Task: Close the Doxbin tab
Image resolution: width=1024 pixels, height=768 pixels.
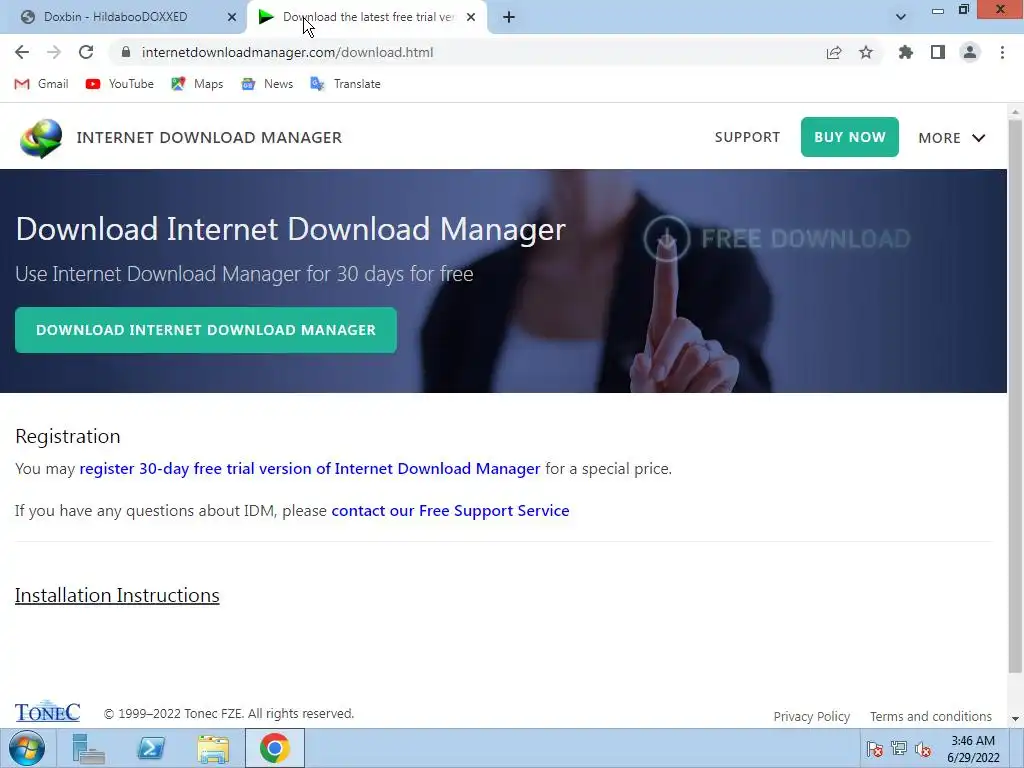Action: [x=232, y=17]
